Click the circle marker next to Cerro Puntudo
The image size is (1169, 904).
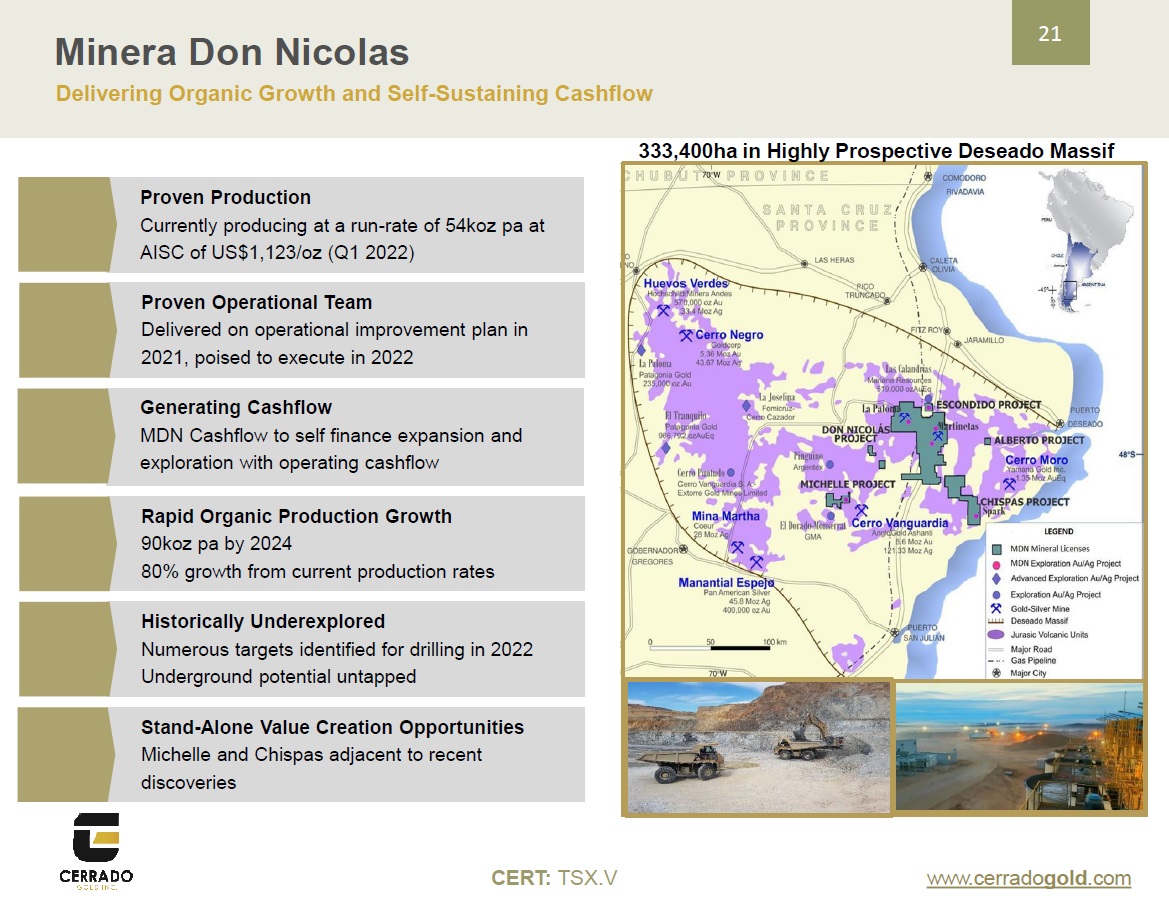coord(731,472)
